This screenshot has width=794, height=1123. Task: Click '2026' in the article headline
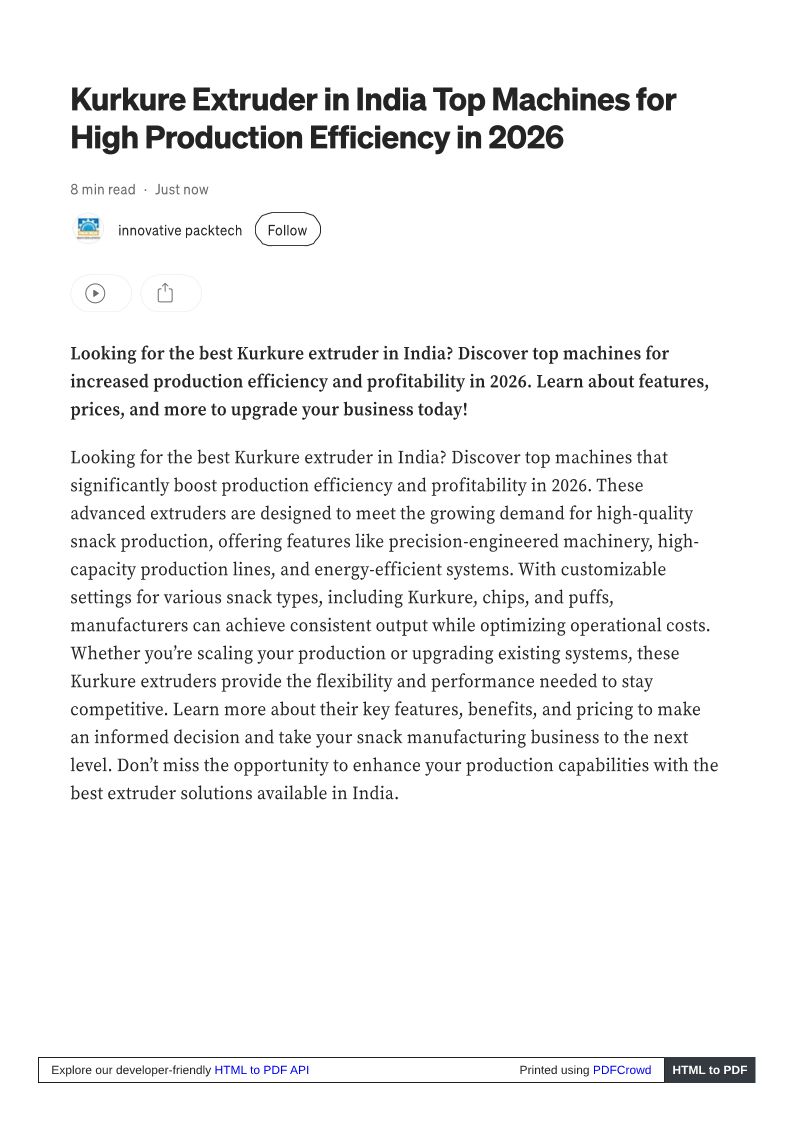coord(525,137)
